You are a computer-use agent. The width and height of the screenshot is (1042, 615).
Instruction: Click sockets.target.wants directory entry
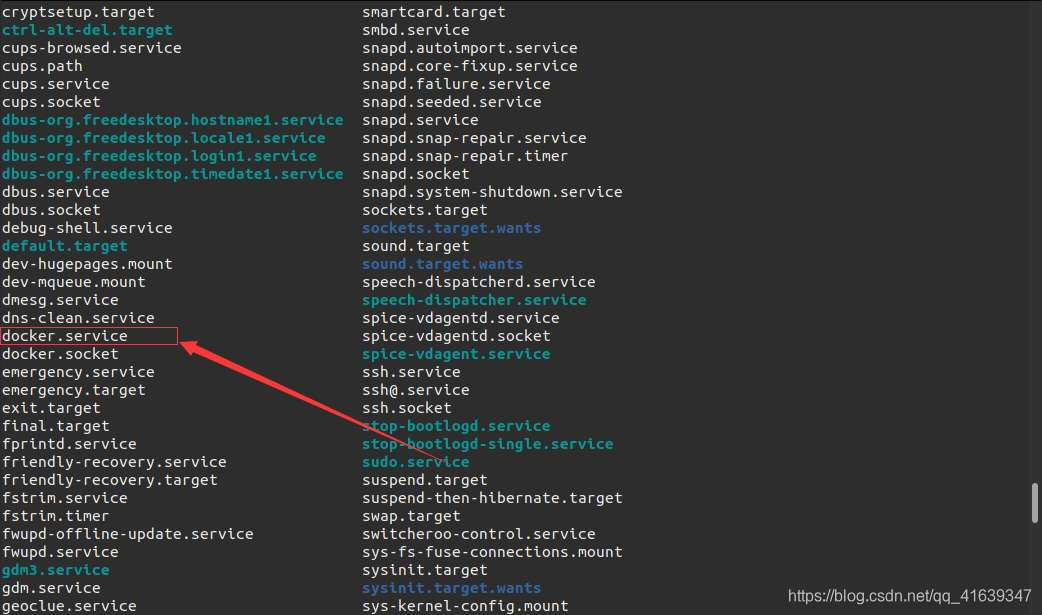tap(452, 227)
